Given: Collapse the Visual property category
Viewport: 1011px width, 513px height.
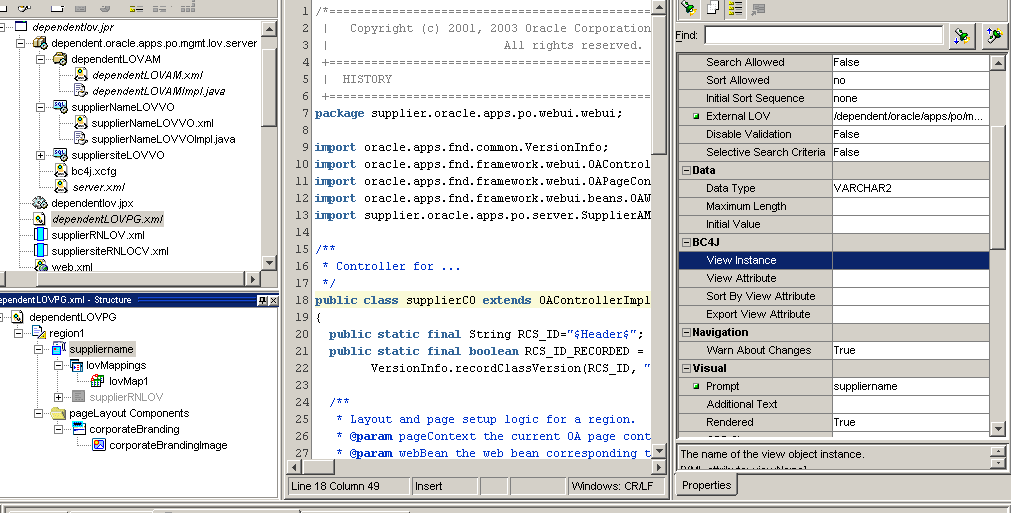Looking at the screenshot, I should click(686, 369).
